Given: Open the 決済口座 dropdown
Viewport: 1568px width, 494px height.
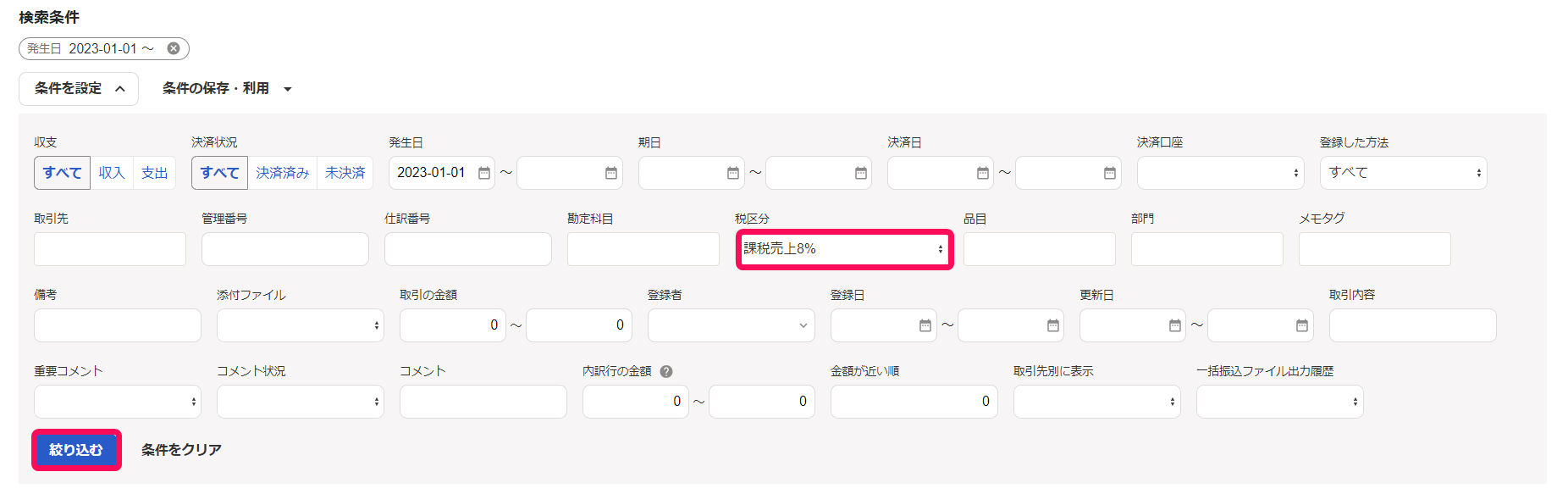Looking at the screenshot, I should click(1220, 173).
